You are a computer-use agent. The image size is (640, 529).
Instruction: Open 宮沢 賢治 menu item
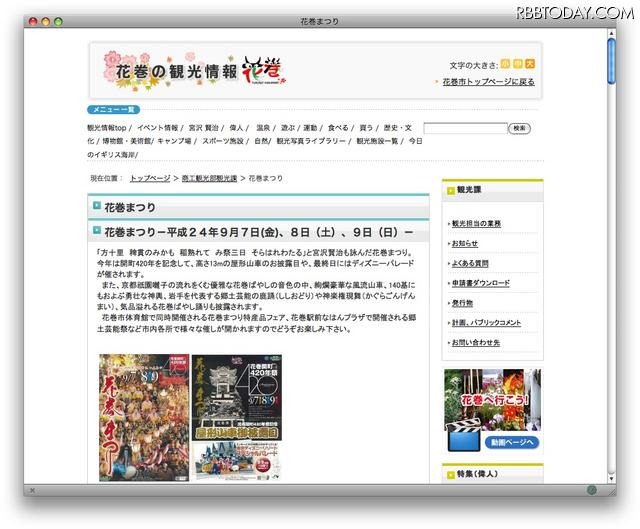[x=203, y=128]
